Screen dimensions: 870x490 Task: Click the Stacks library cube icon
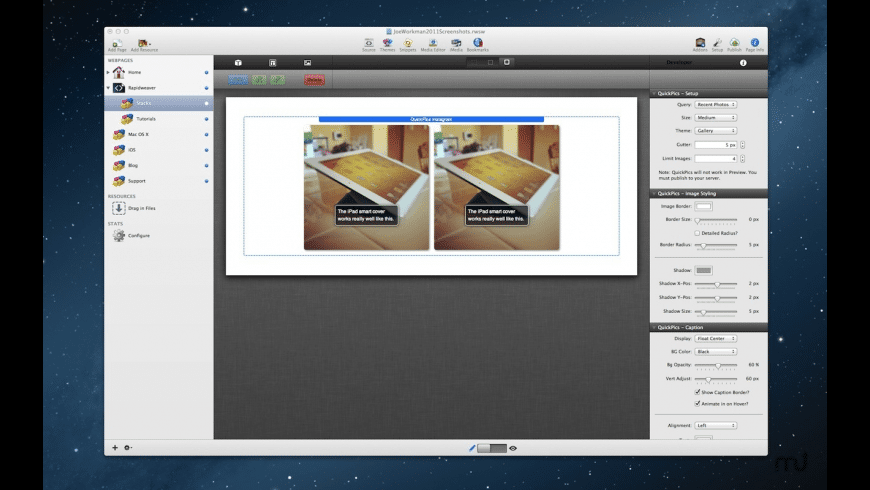pos(238,63)
